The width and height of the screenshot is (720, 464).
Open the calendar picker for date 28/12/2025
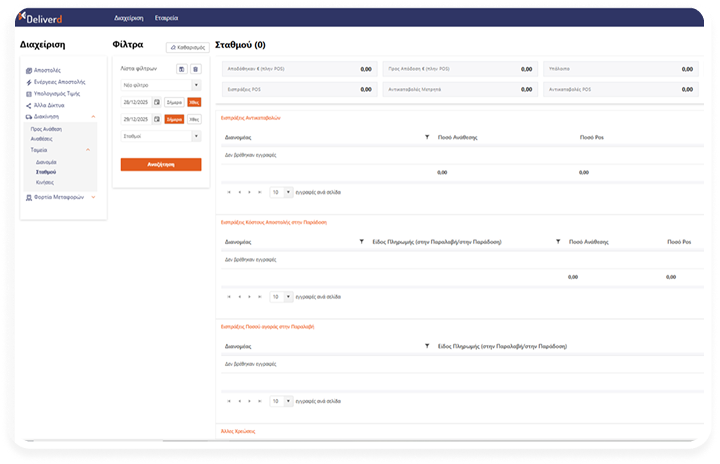pyautogui.click(x=157, y=102)
